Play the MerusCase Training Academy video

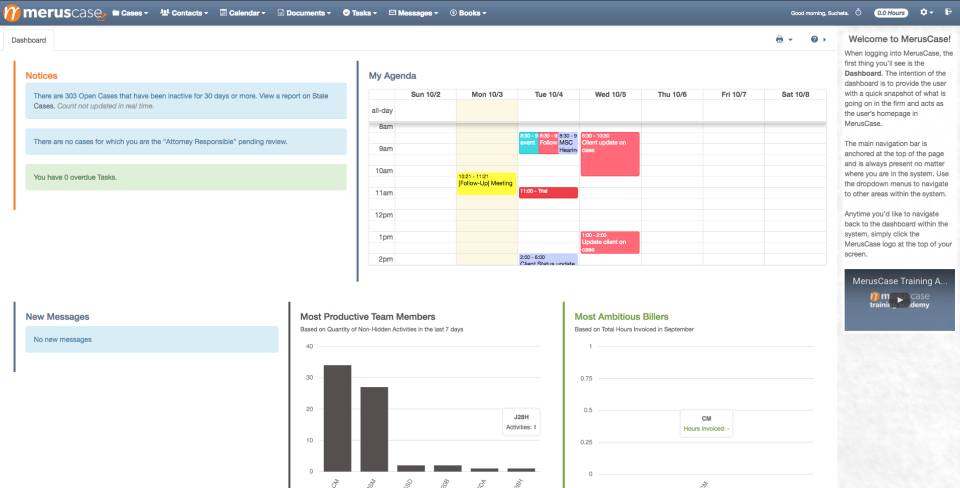tap(899, 300)
